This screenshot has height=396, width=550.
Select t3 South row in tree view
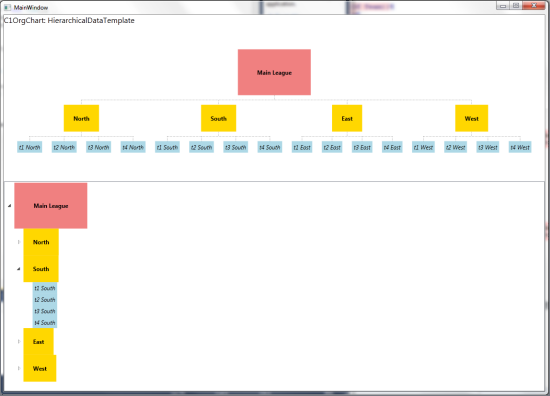point(45,311)
